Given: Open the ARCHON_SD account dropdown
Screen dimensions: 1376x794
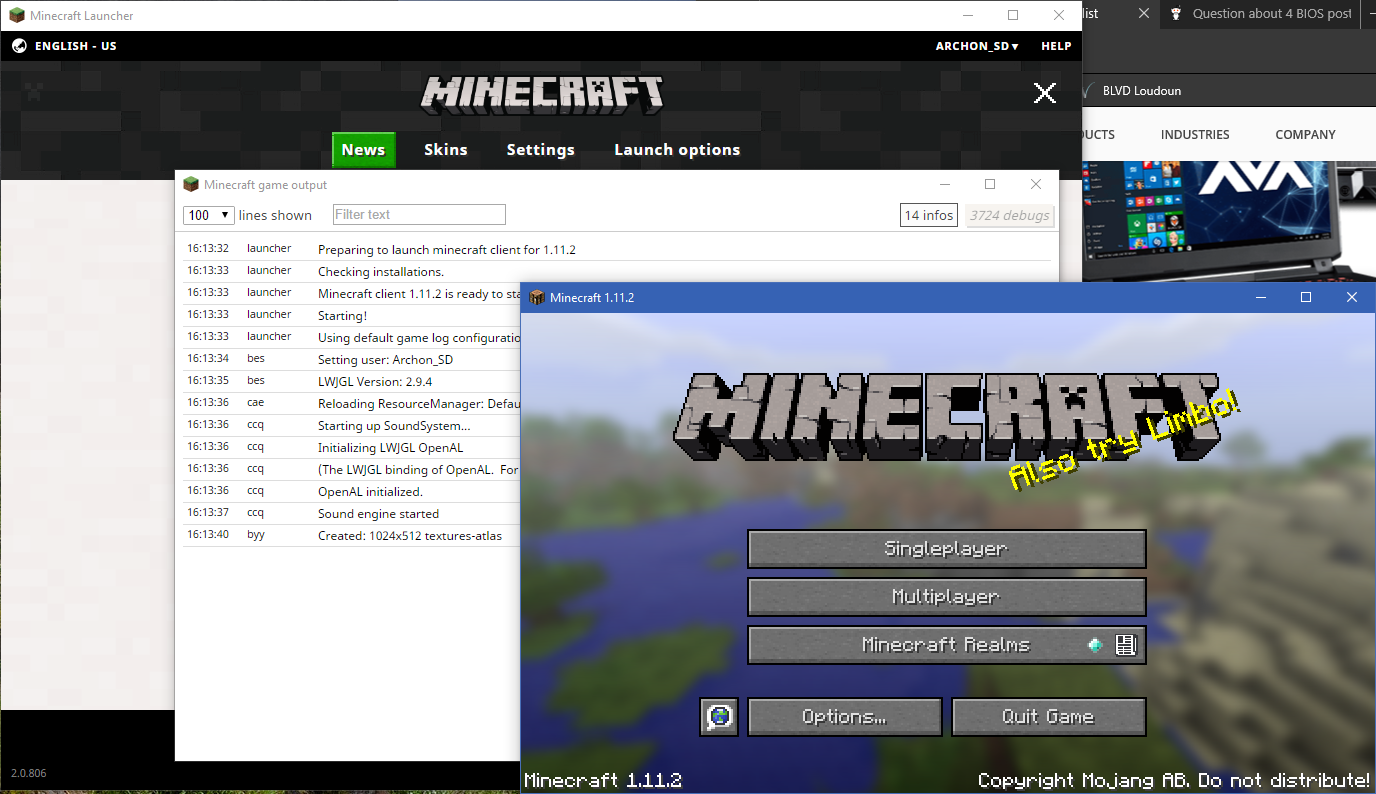Looking at the screenshot, I should point(977,46).
